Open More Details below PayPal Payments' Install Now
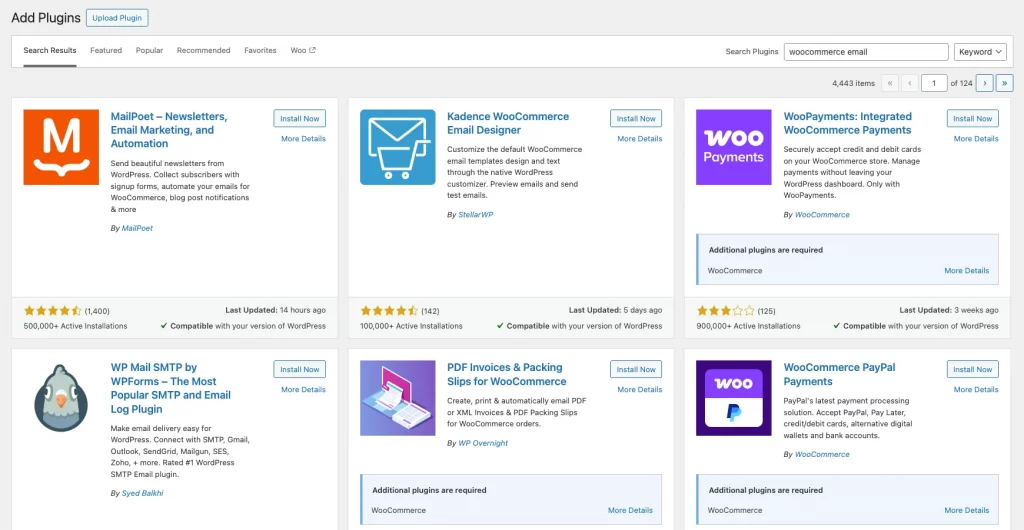Viewport: 1024px width, 530px height. tap(976, 390)
